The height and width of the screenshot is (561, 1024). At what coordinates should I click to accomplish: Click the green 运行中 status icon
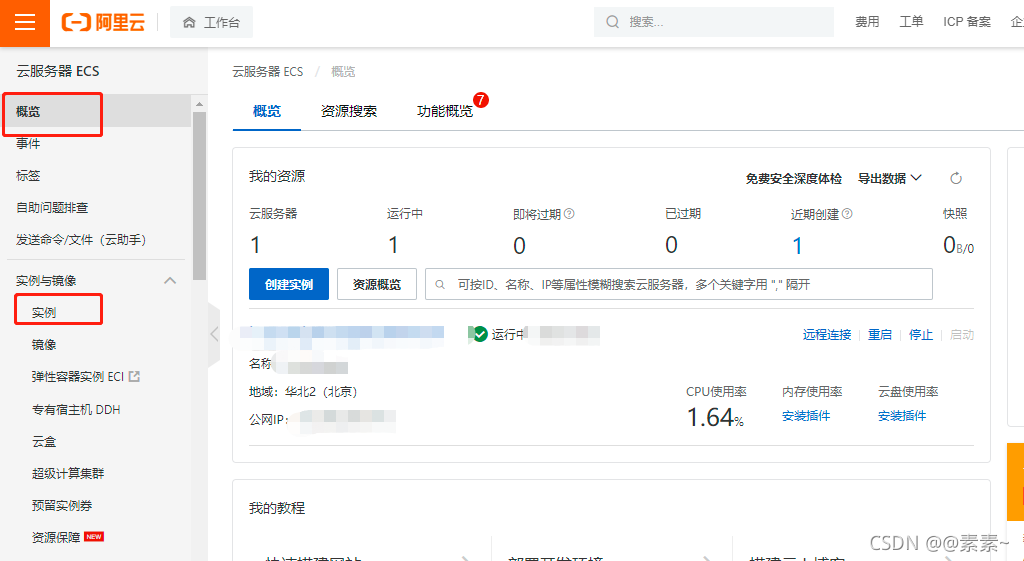[480, 334]
